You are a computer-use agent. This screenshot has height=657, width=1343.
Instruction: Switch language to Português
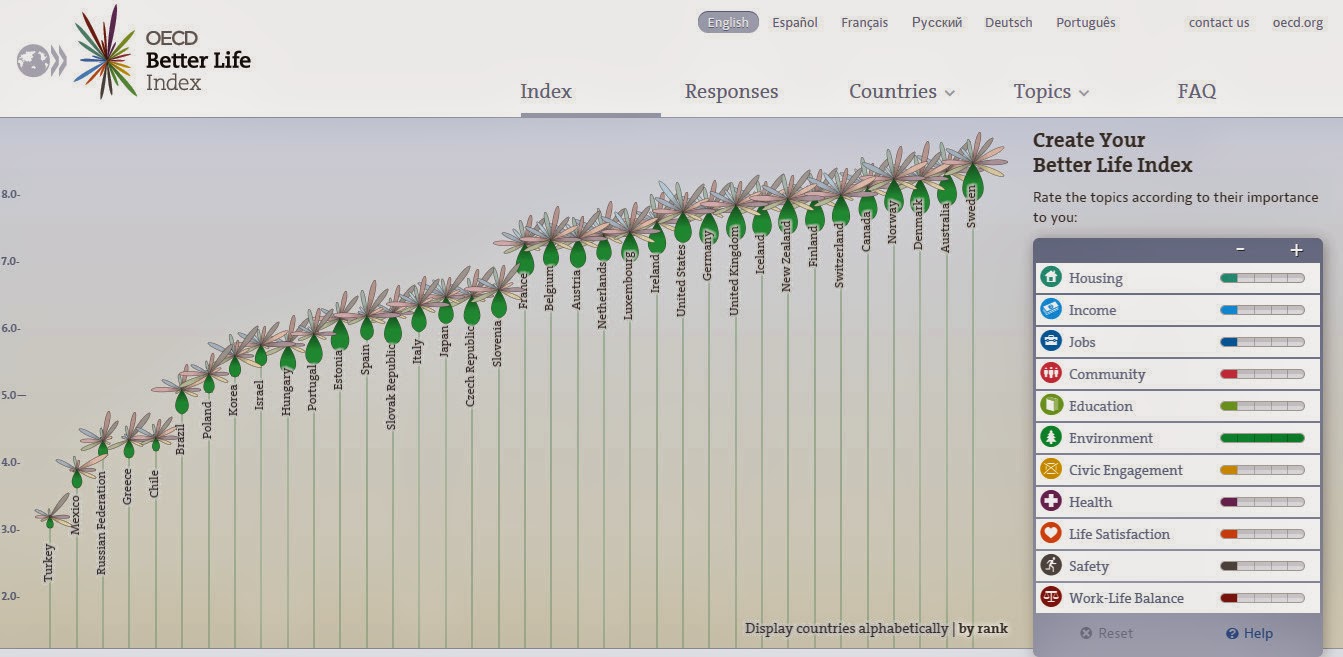[1086, 22]
